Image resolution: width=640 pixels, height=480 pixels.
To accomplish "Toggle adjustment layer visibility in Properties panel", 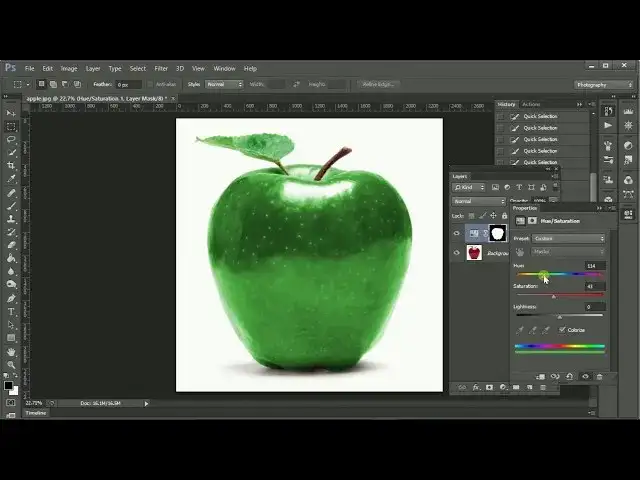I will [x=585, y=376].
